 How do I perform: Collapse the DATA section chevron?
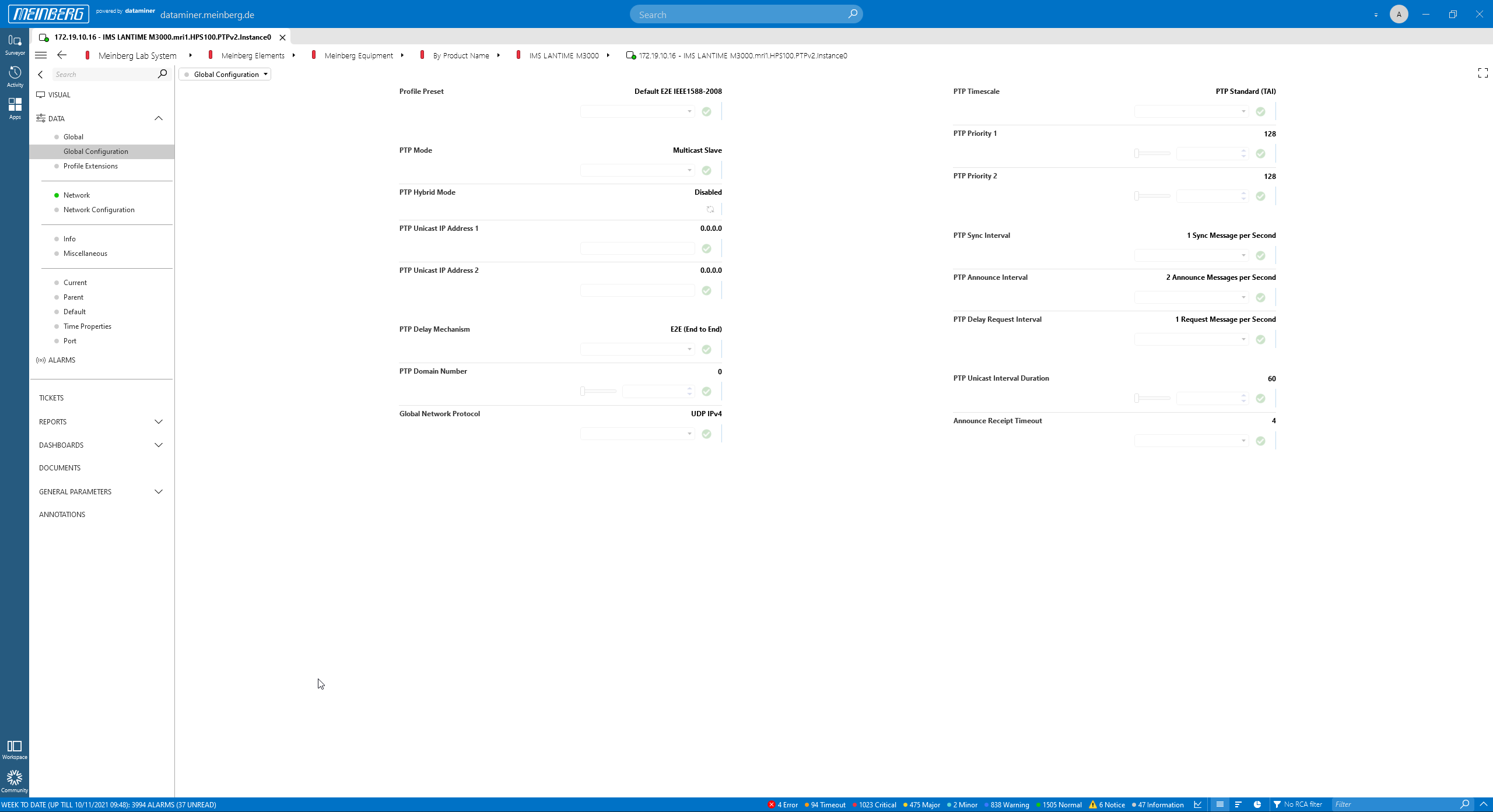(x=159, y=118)
